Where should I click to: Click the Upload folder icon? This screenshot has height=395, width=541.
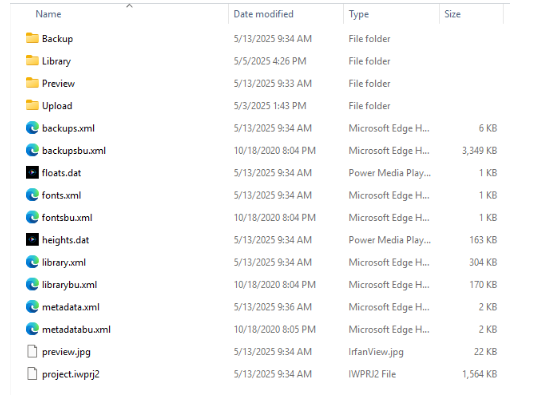(32, 105)
